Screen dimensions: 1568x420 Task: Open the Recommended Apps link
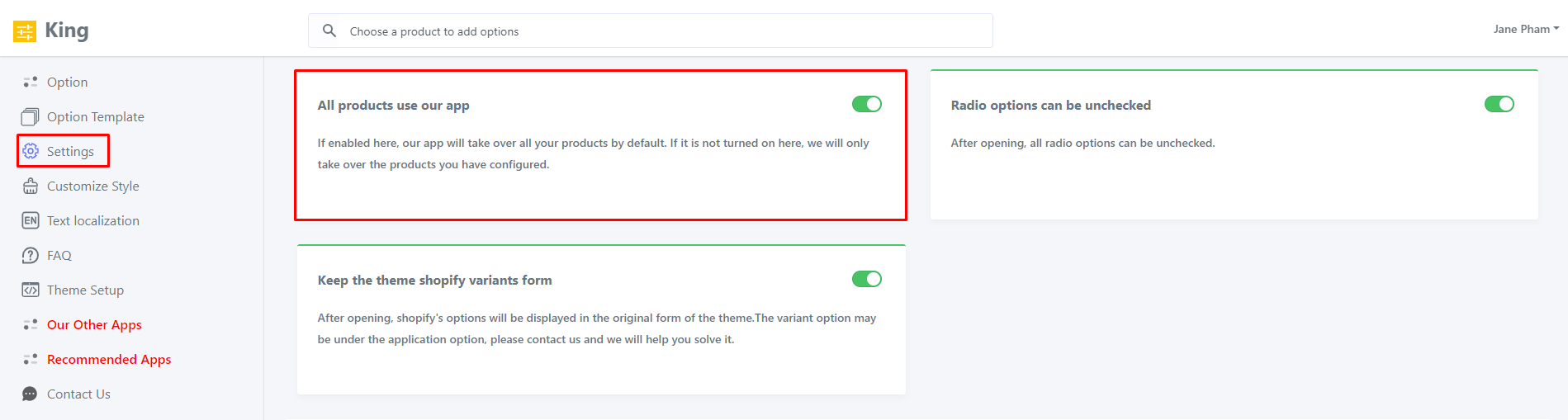[x=109, y=359]
